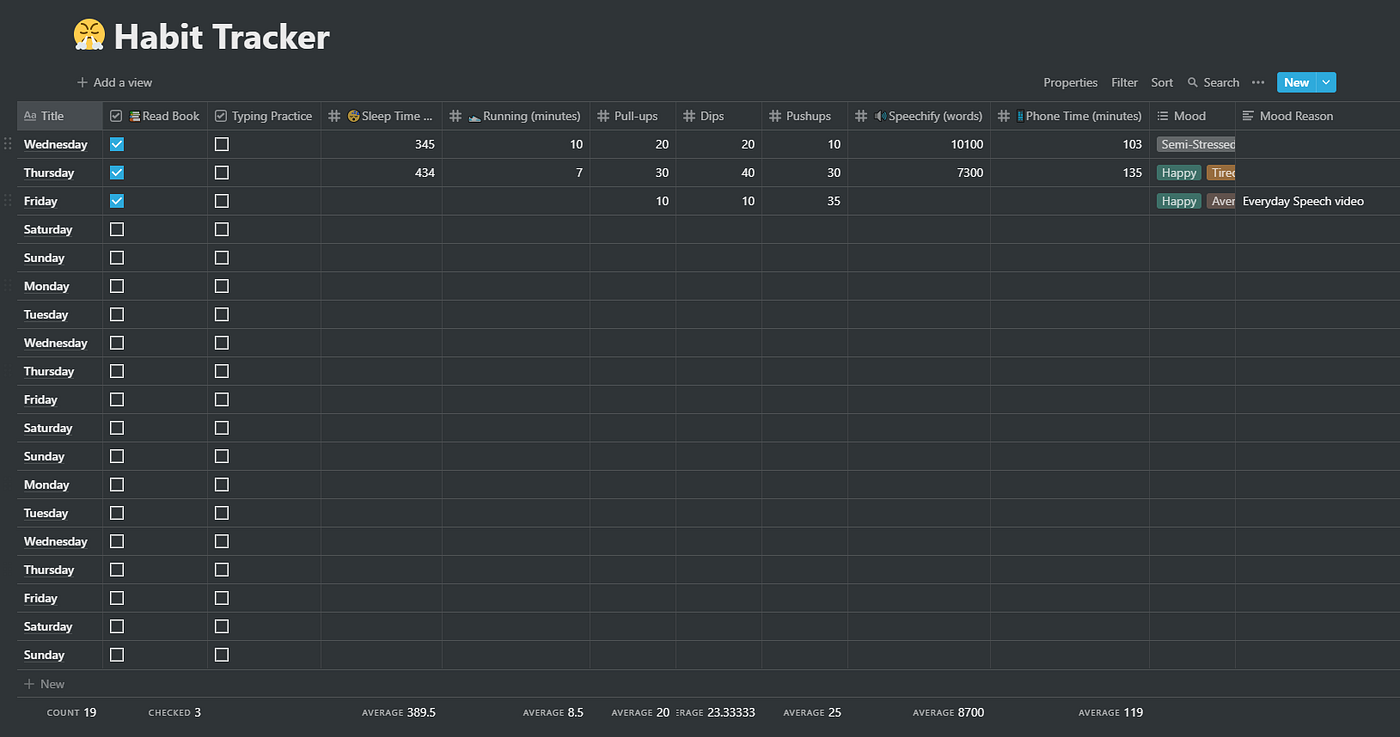Click the hash icon in Sleep Time header
Viewport: 1400px width, 737px height.
pos(335,116)
